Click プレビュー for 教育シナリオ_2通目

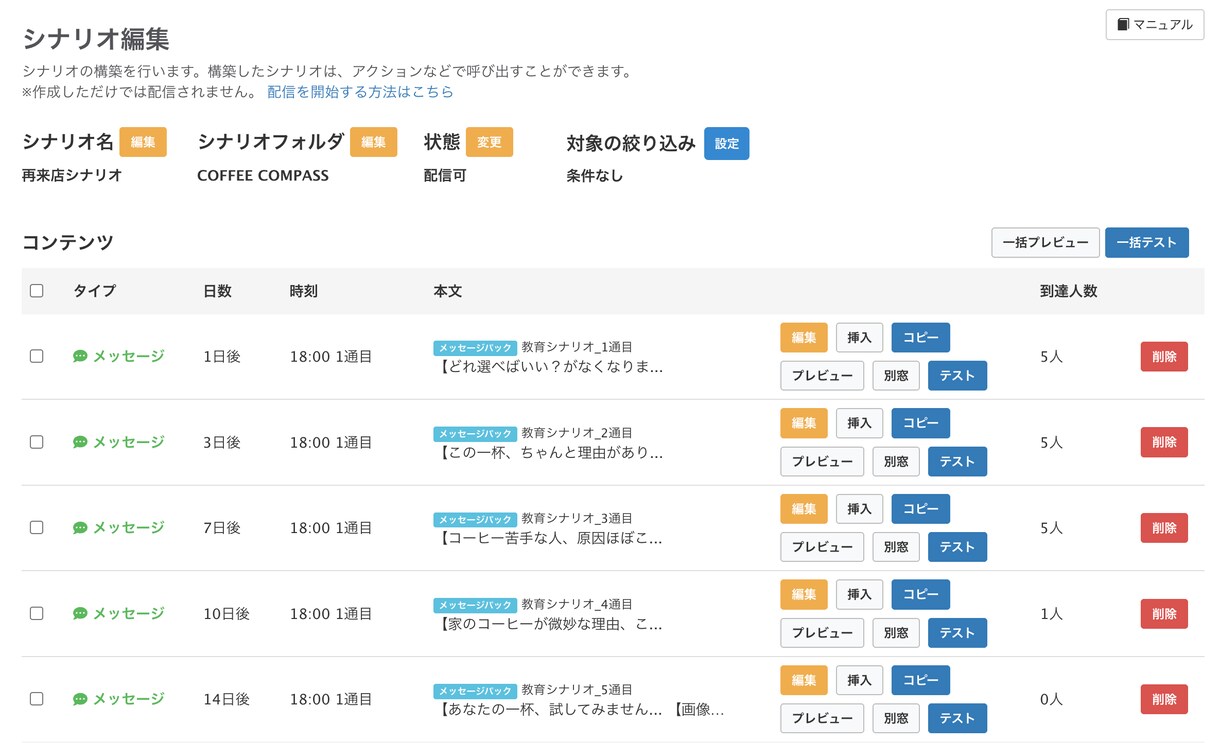822,461
